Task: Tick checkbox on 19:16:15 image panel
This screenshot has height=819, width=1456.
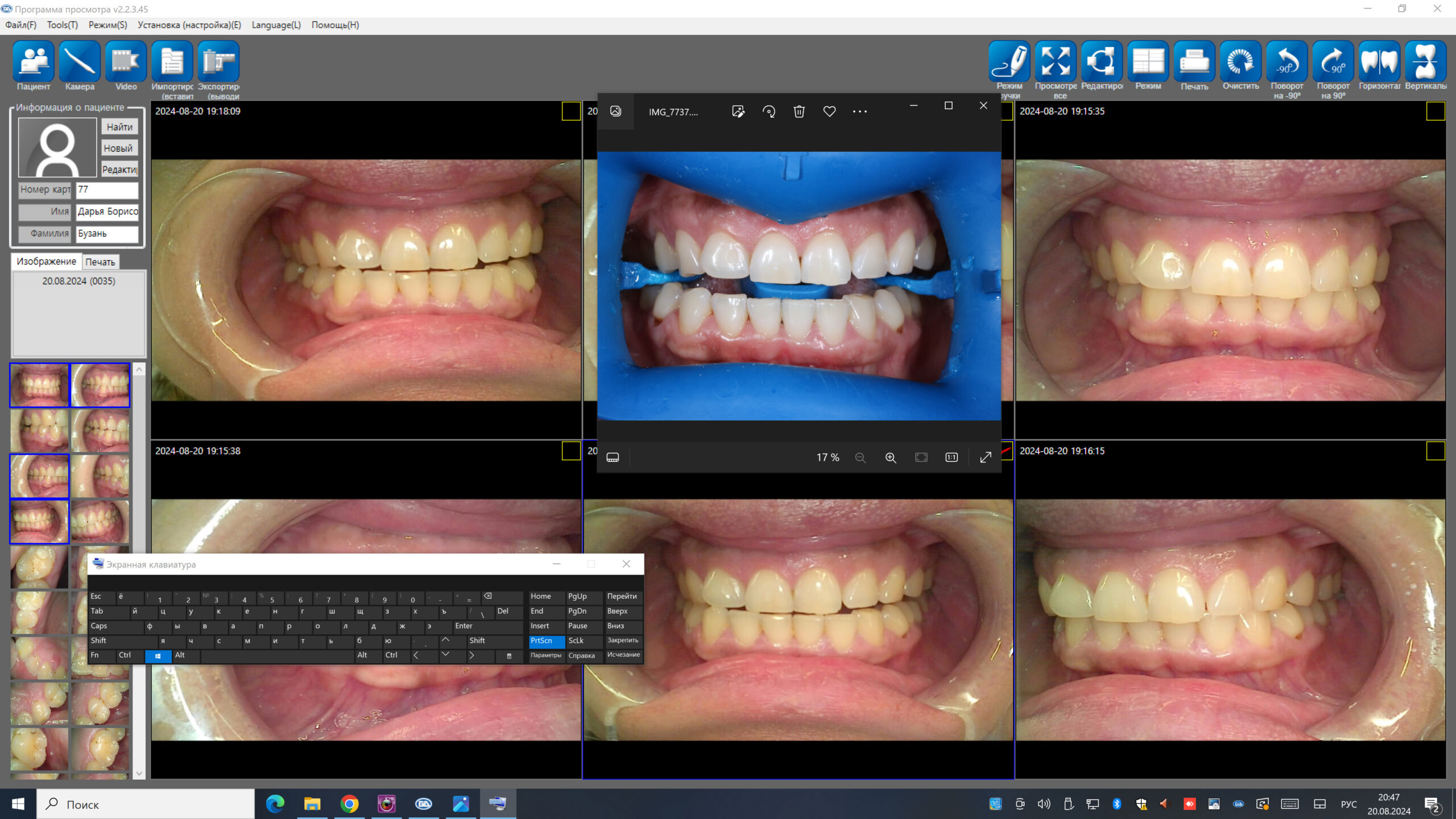Action: [x=1435, y=451]
